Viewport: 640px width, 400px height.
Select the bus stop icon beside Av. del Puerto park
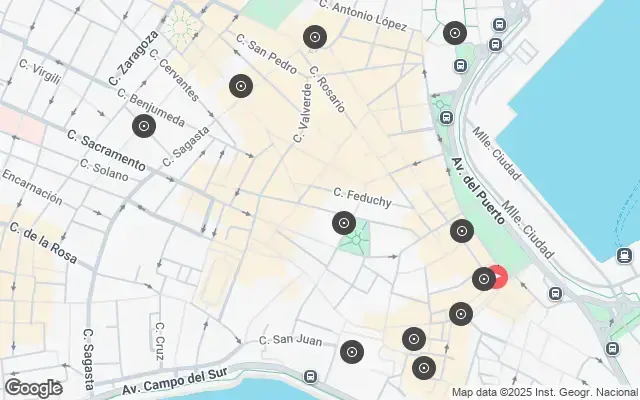point(446,118)
